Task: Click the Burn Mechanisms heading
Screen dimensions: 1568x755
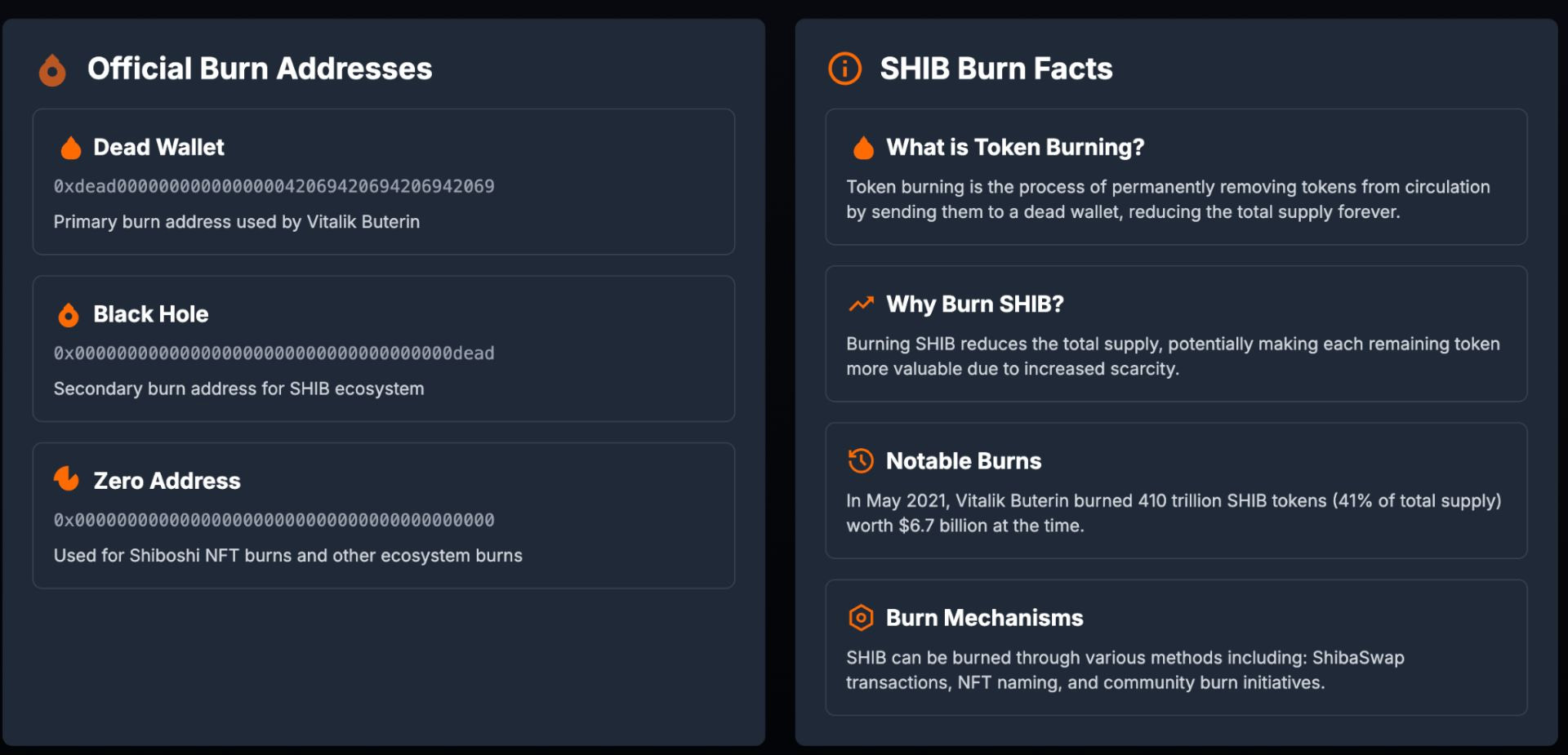Action: pyautogui.click(x=985, y=618)
